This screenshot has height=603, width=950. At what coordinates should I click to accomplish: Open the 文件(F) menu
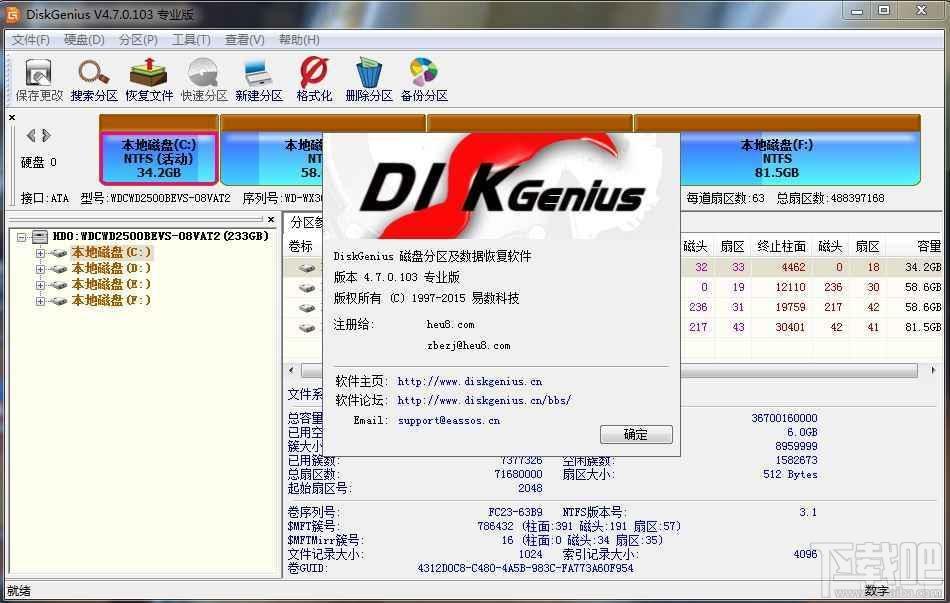[31, 40]
